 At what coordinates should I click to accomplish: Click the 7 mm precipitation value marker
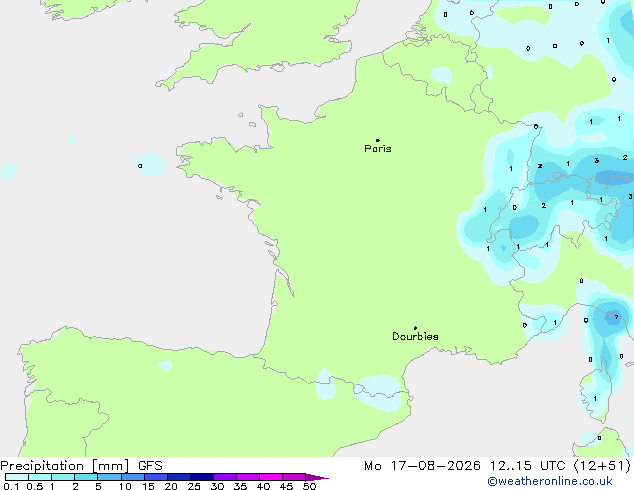[x=616, y=317]
